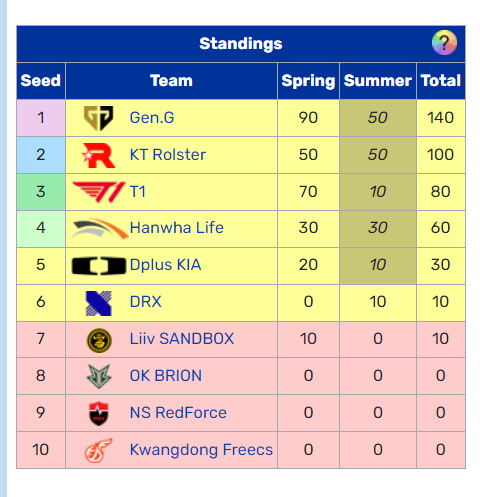This screenshot has width=480, height=497.
Task: Click the KT Rolster red logo
Action: (x=99, y=155)
